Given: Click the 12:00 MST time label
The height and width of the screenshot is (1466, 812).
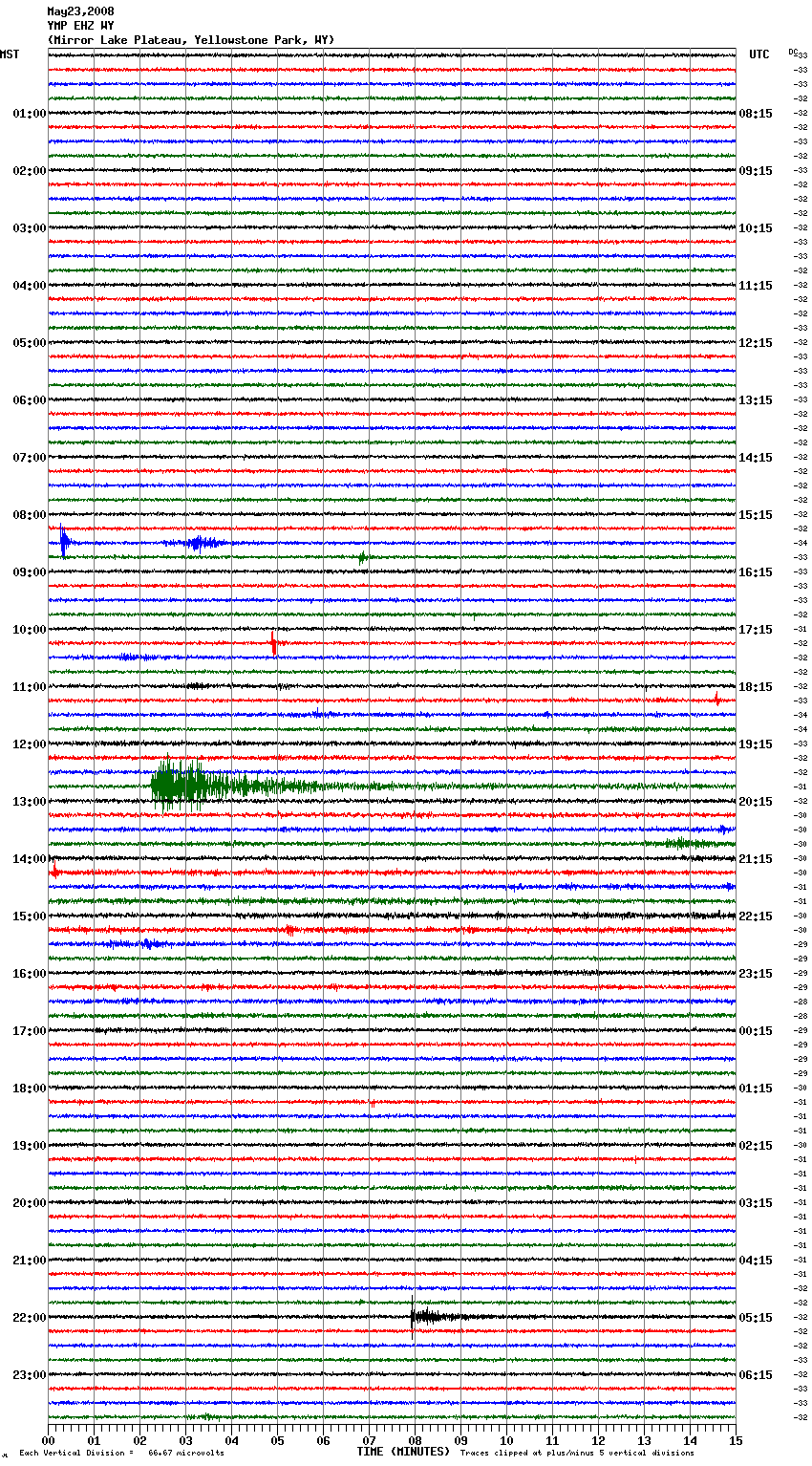Looking at the screenshot, I should (x=29, y=744).
